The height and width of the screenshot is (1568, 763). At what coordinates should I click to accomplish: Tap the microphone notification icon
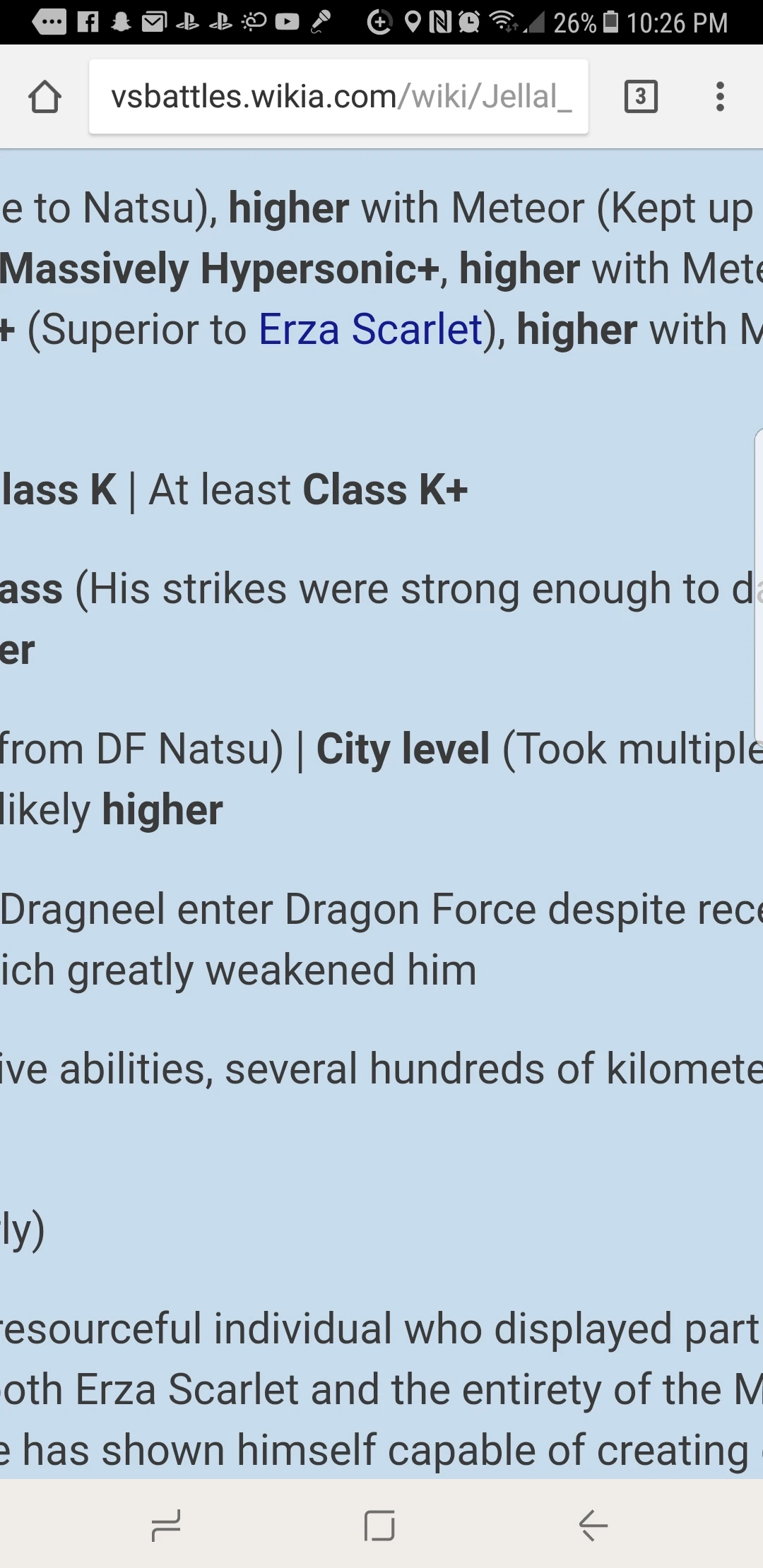pyautogui.click(x=321, y=23)
